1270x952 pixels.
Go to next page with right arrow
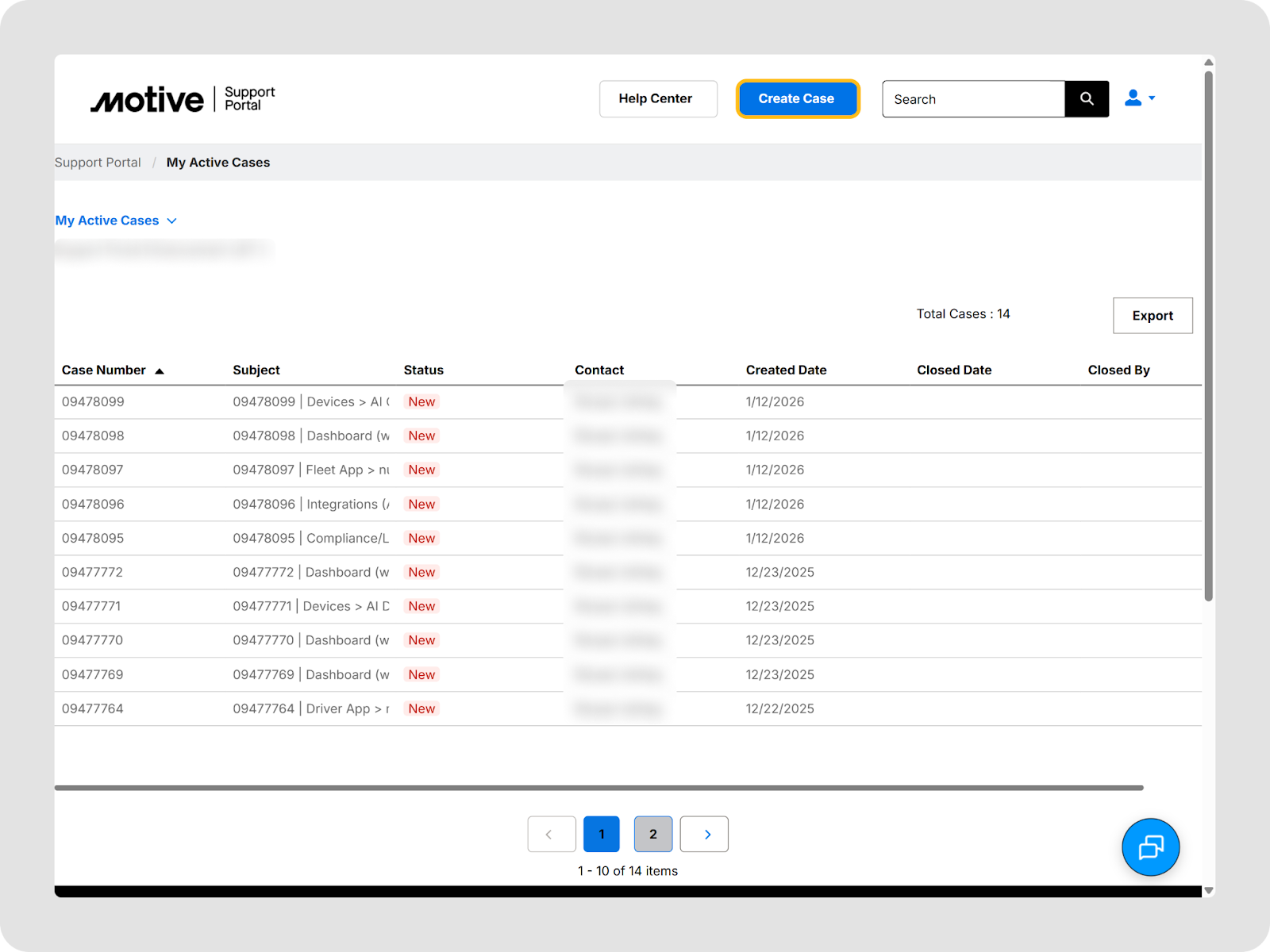tap(705, 835)
